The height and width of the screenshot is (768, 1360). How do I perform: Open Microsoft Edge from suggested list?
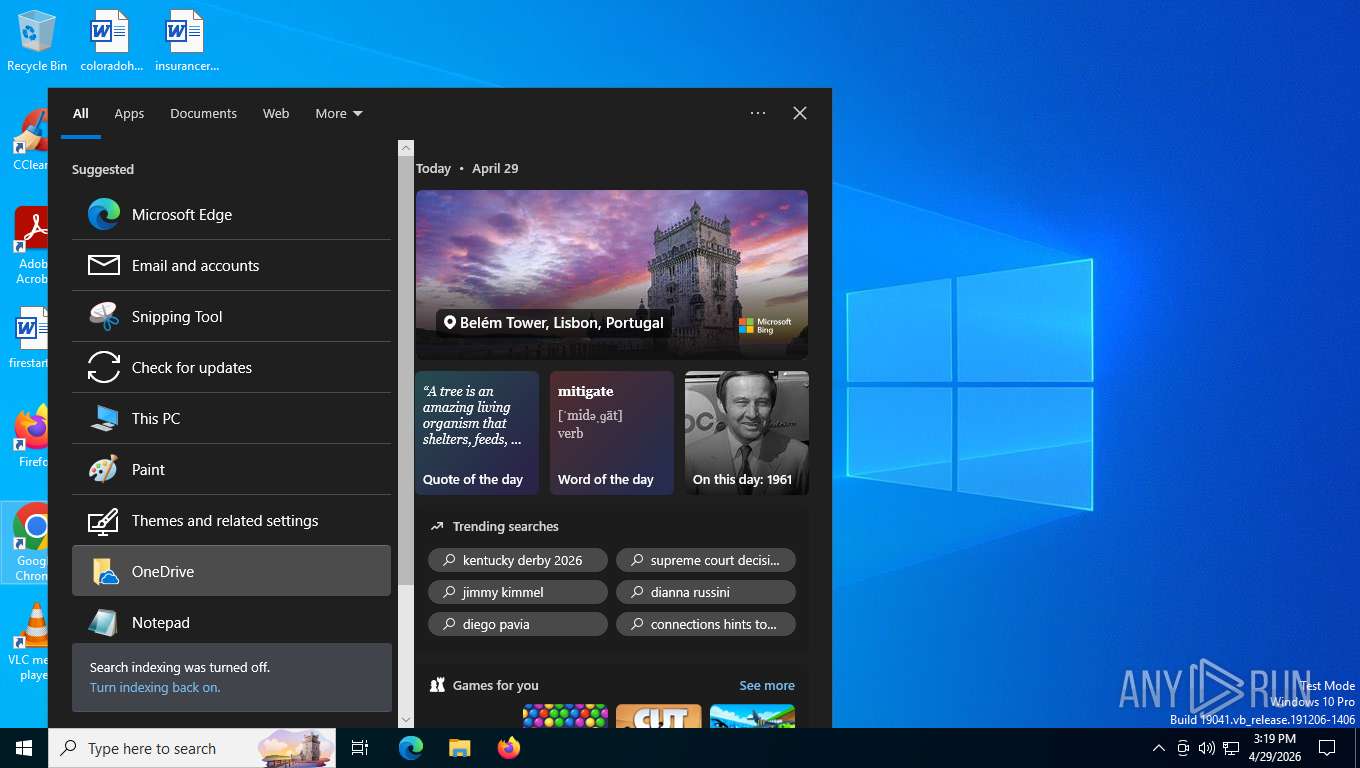[231, 214]
